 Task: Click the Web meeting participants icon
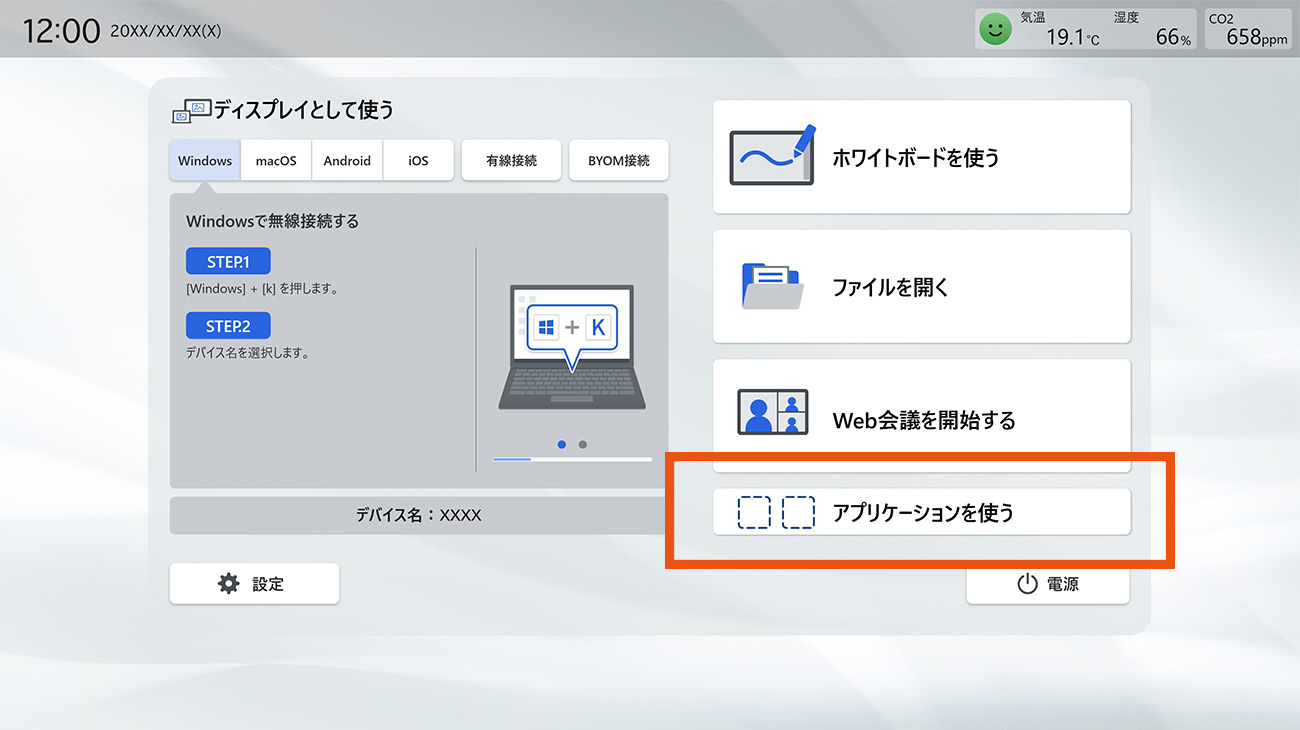772,412
